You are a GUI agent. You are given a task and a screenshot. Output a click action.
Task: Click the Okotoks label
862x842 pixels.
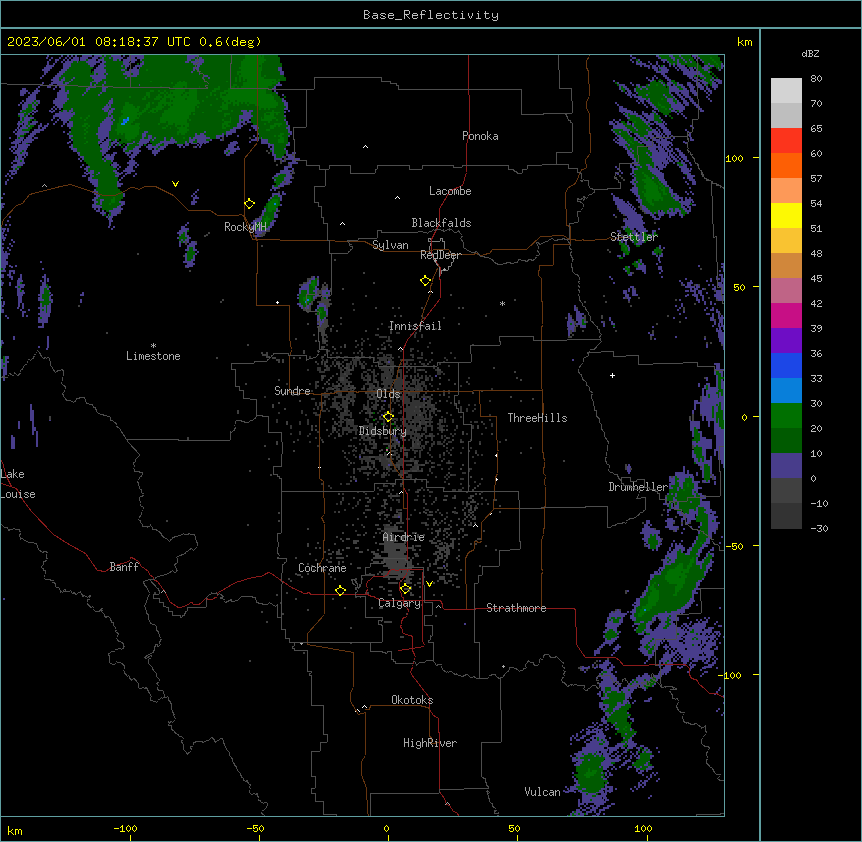[x=412, y=700]
